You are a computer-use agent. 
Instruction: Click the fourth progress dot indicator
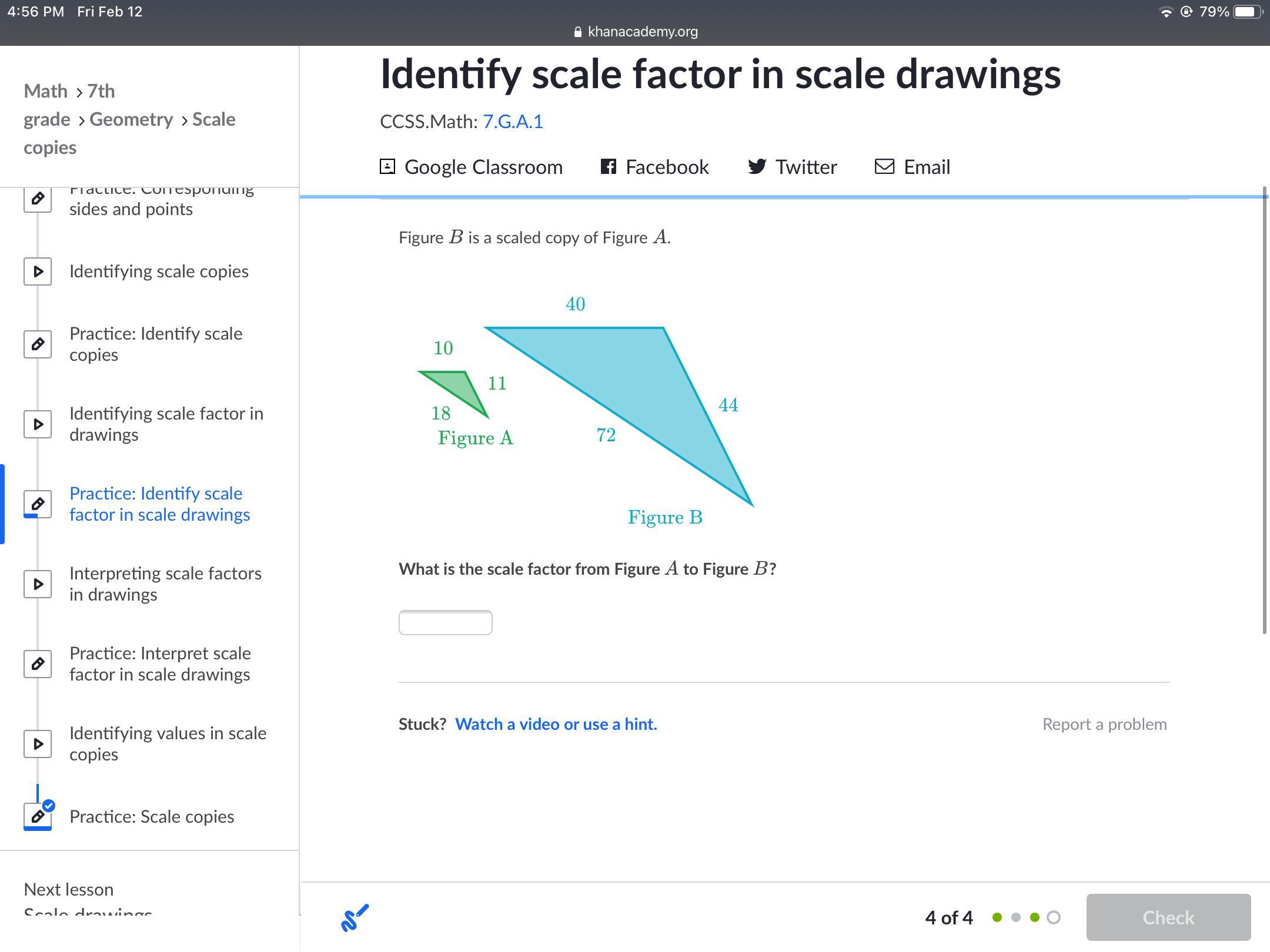pos(1054,917)
